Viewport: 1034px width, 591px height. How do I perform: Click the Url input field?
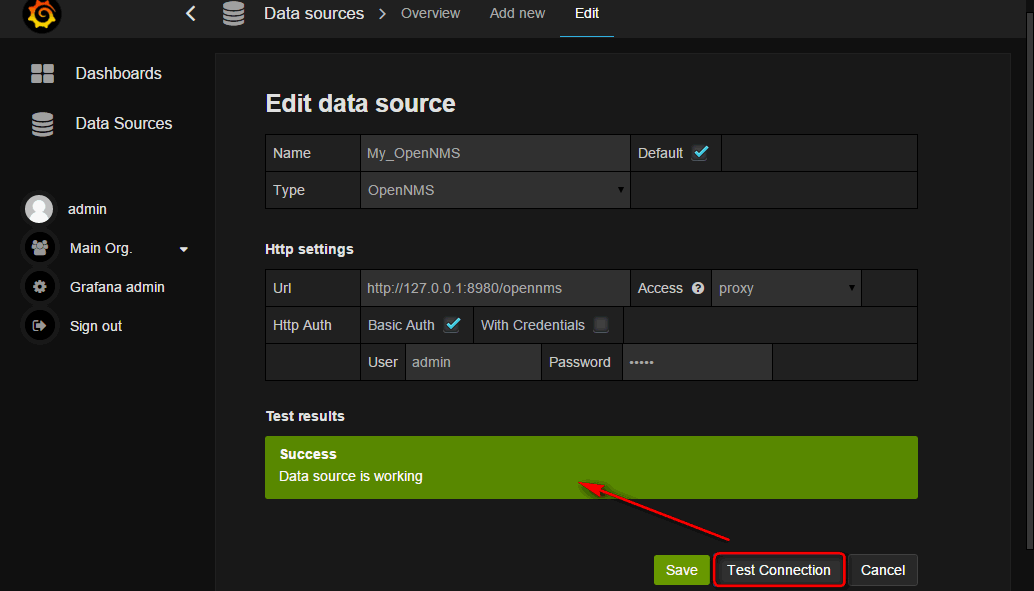pyautogui.click(x=495, y=288)
